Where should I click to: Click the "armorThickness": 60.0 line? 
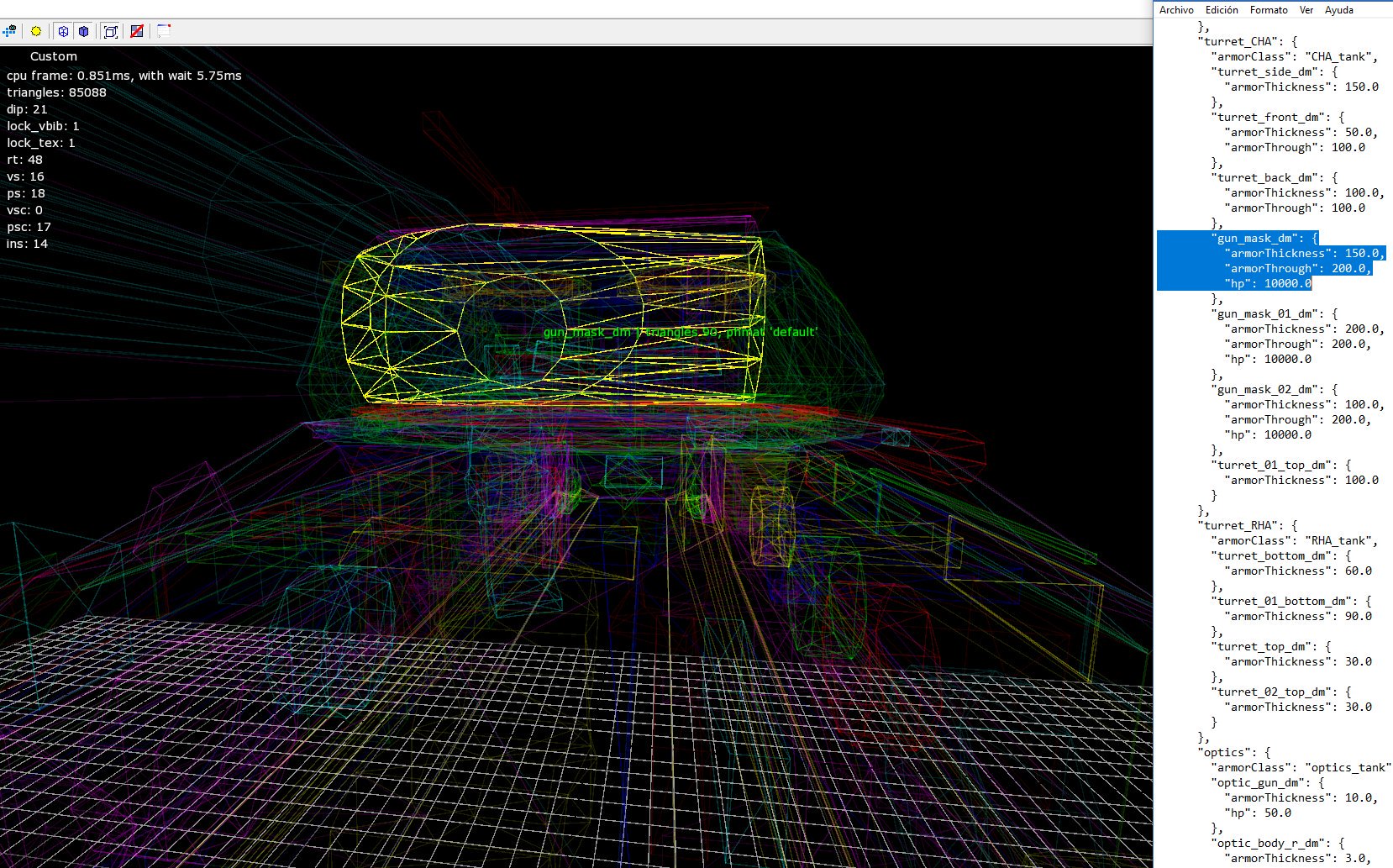pos(1298,571)
